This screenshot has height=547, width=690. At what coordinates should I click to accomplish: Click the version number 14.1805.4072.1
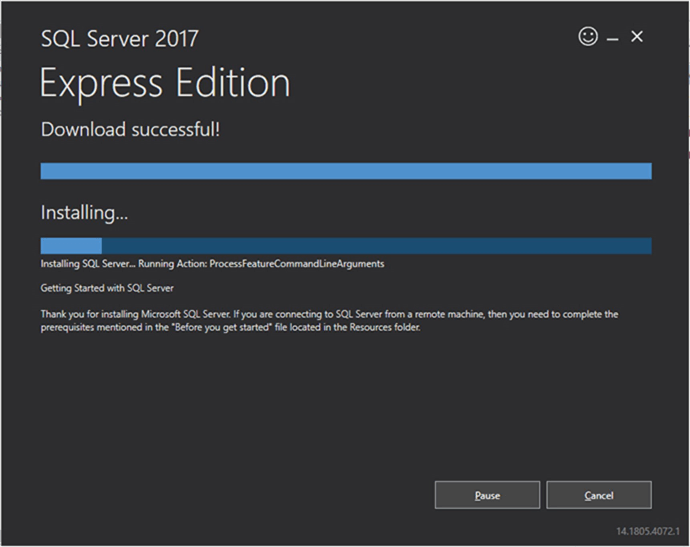tap(650, 530)
